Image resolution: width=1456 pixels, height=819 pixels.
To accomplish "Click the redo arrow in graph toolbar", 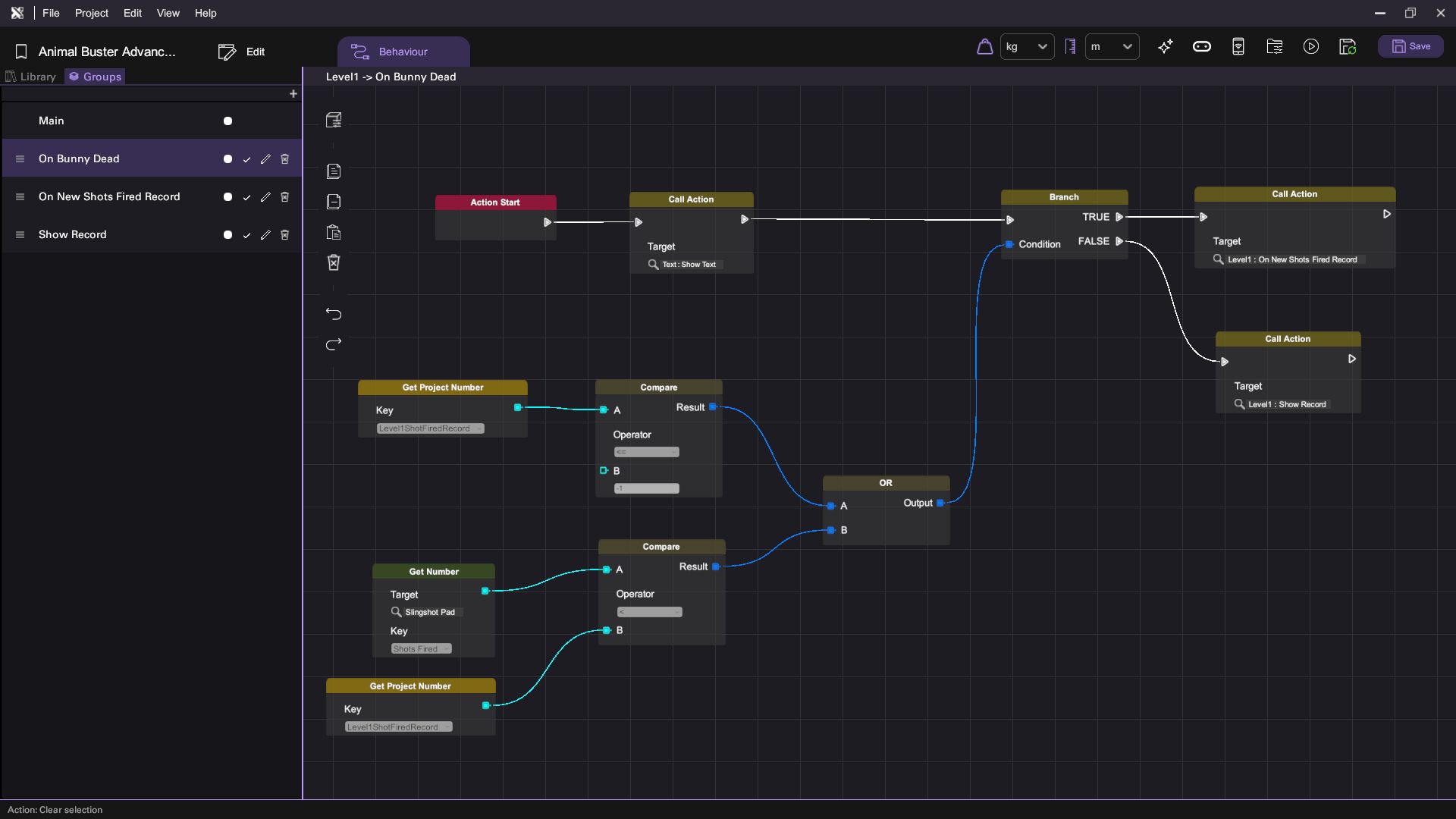I will coord(334,344).
